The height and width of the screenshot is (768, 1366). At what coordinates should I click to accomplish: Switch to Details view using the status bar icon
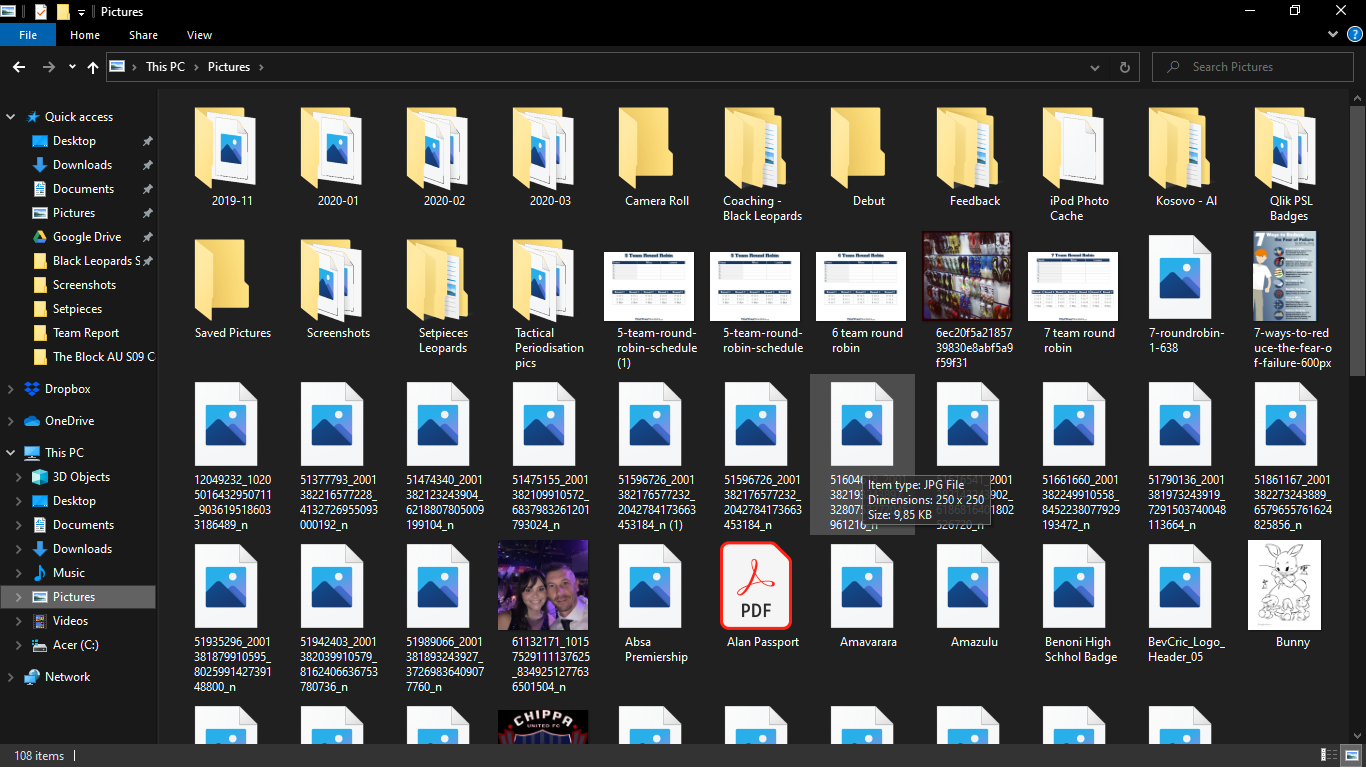[1329, 755]
